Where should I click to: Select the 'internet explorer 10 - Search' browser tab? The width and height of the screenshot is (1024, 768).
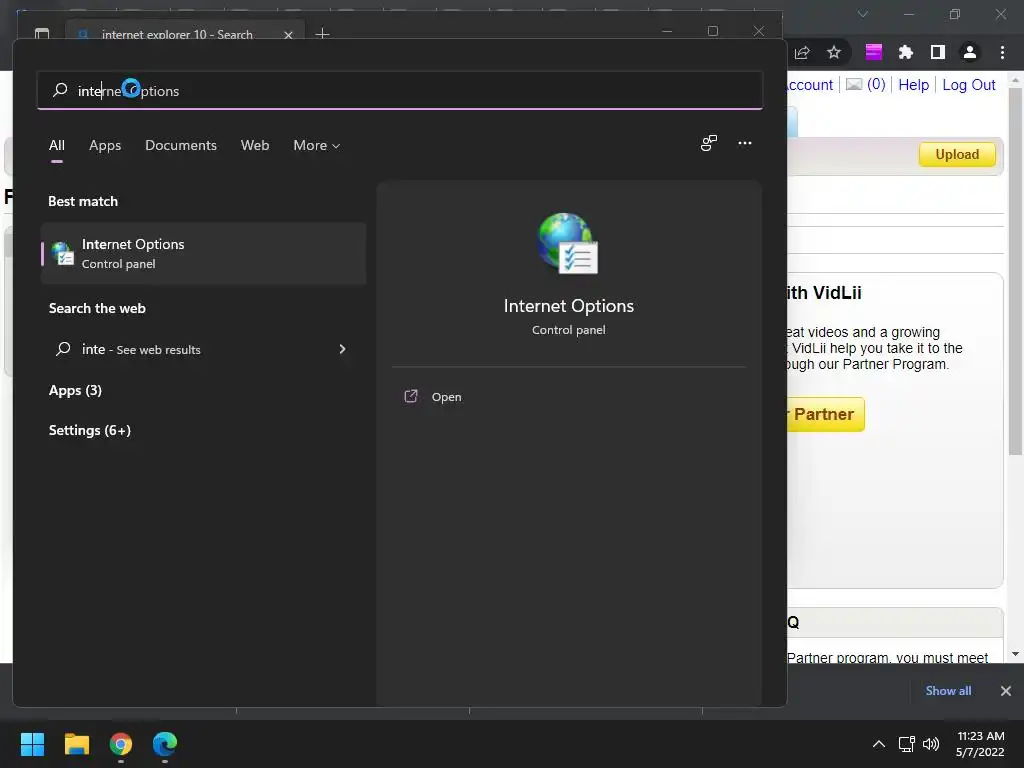point(185,34)
